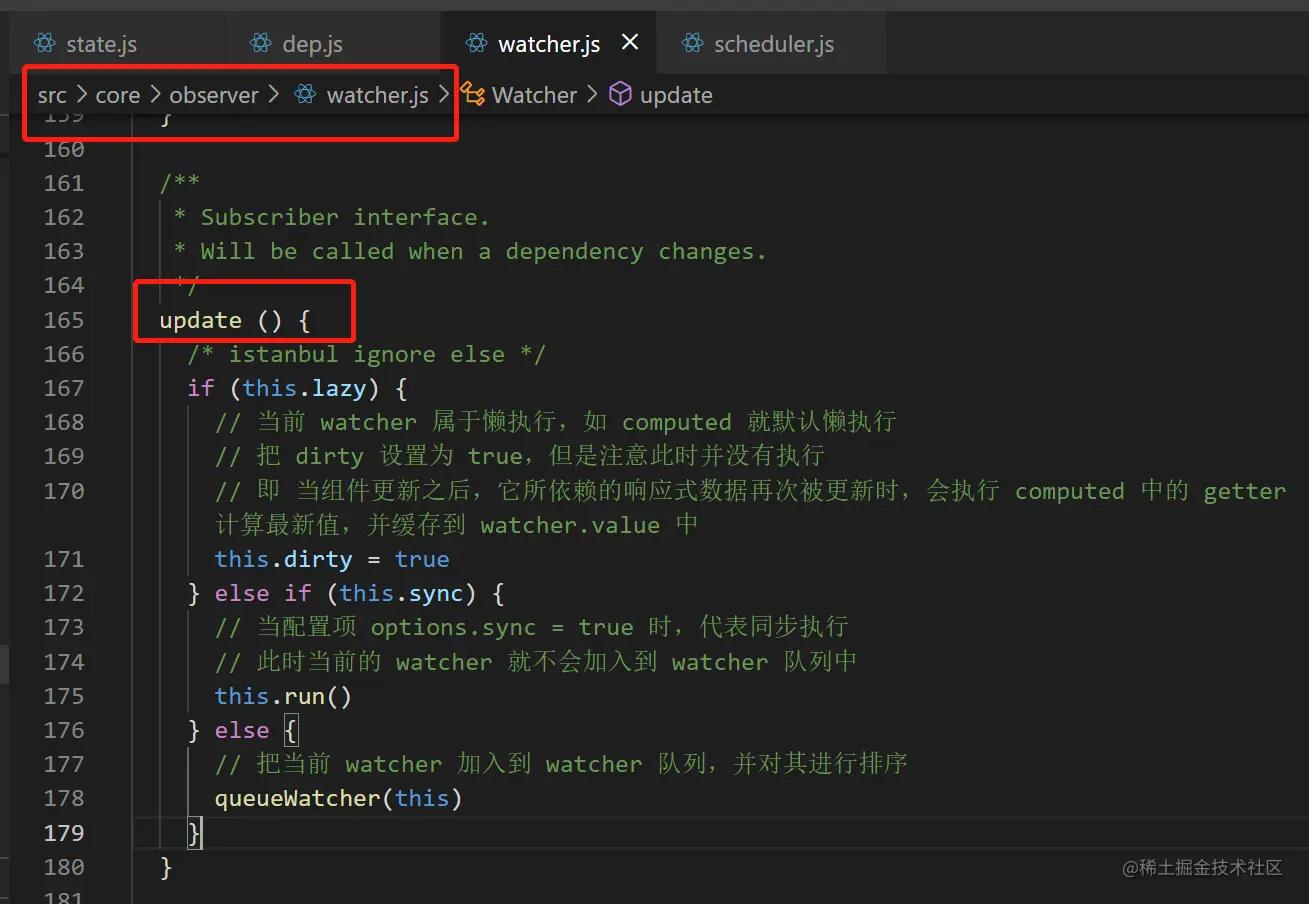Click the "queueWatcher(this)" call
This screenshot has height=904, width=1309.
[338, 798]
